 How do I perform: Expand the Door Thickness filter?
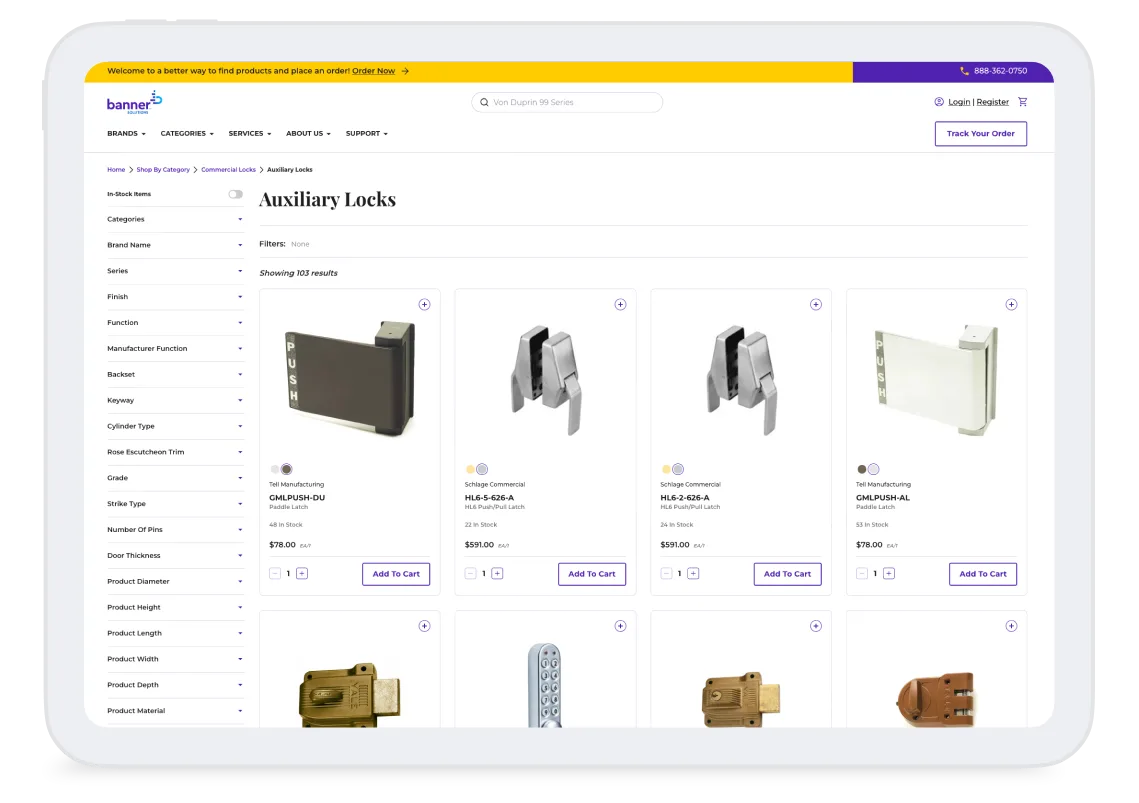click(174, 556)
